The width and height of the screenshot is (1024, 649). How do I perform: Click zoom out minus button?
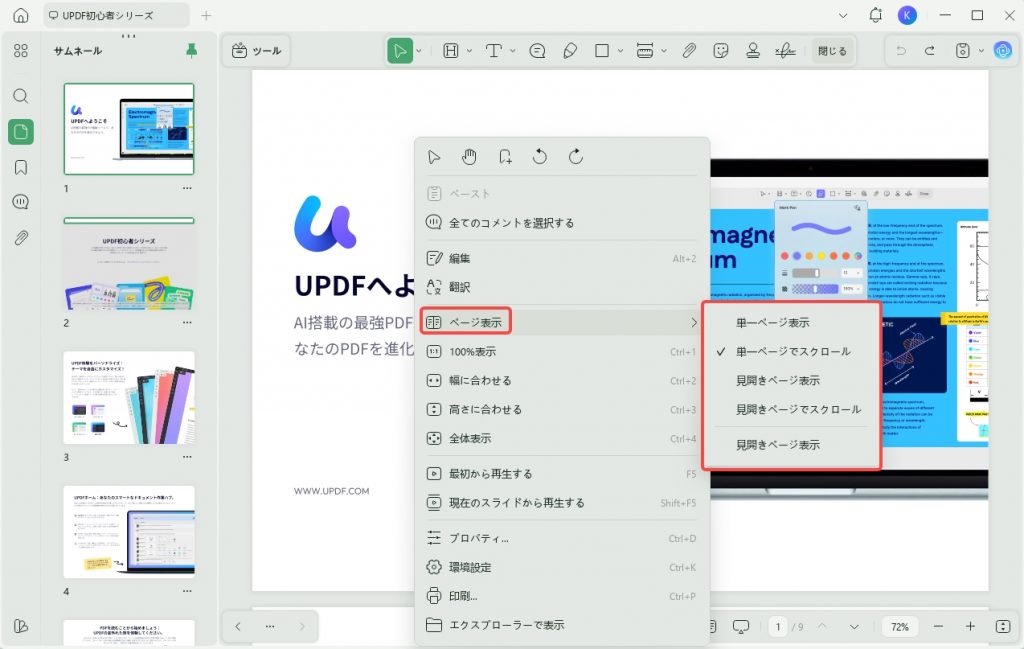(938, 626)
